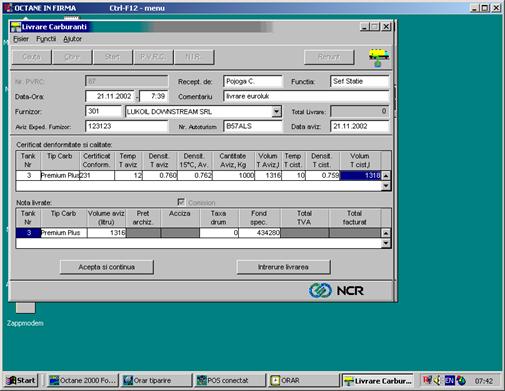
Task: Click Taxa drum cell with 0
Action: 219,233
